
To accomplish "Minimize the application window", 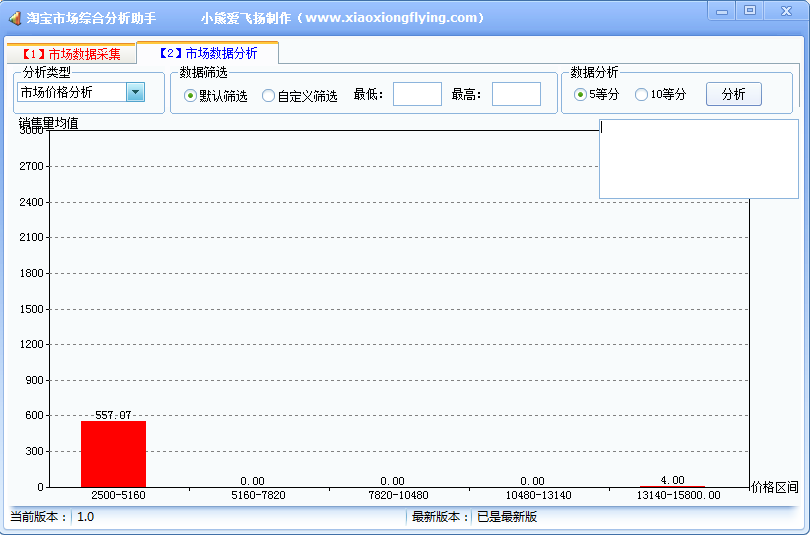I will pyautogui.click(x=721, y=10).
